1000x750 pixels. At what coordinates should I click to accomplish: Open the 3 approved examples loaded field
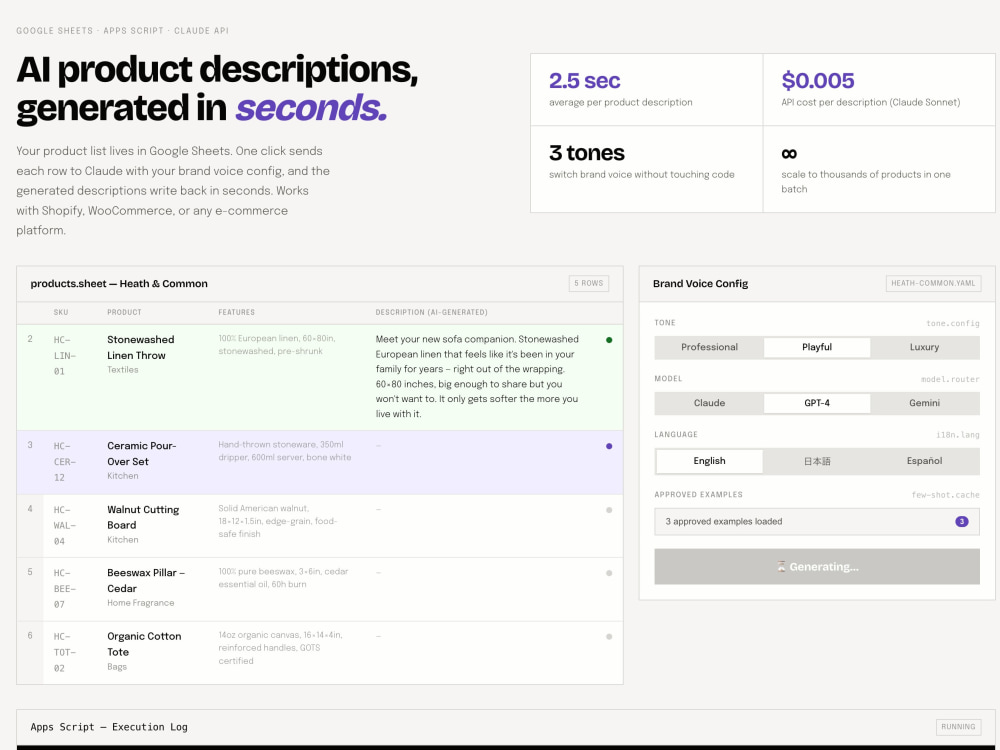coord(817,522)
